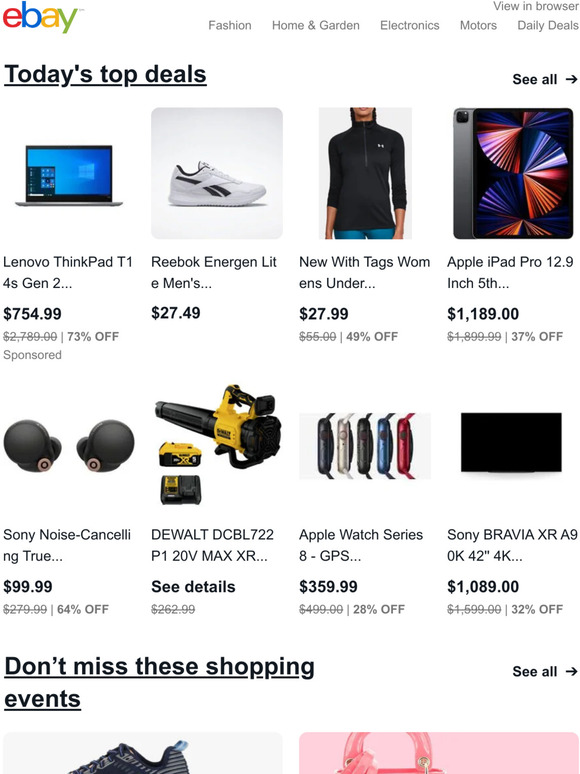Image resolution: width=580 pixels, height=774 pixels.
Task: Click See all arrow for shopping events
Action: [544, 672]
